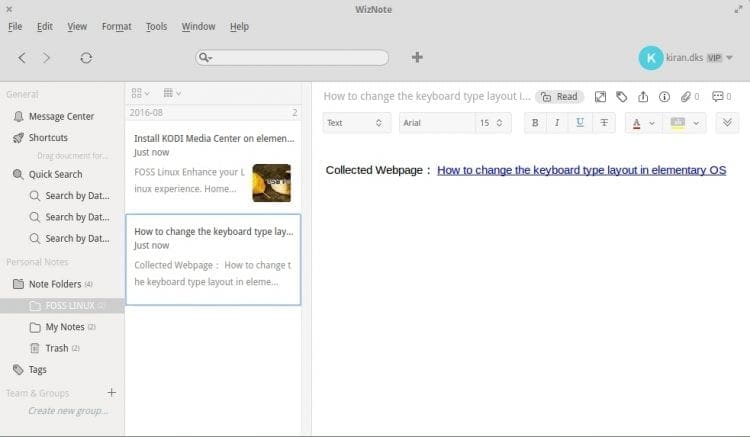Open the File menu
Viewport: 750px width, 437px height.
point(15,26)
